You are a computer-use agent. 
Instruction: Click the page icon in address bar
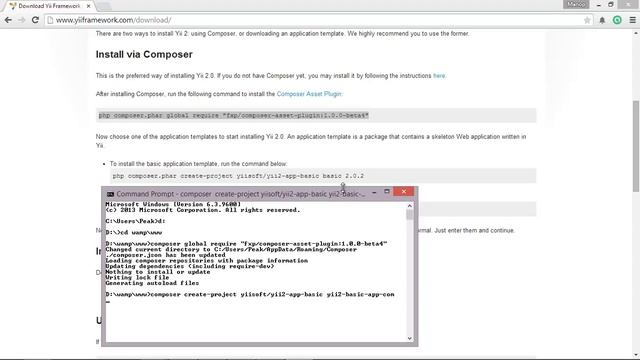(50, 20)
